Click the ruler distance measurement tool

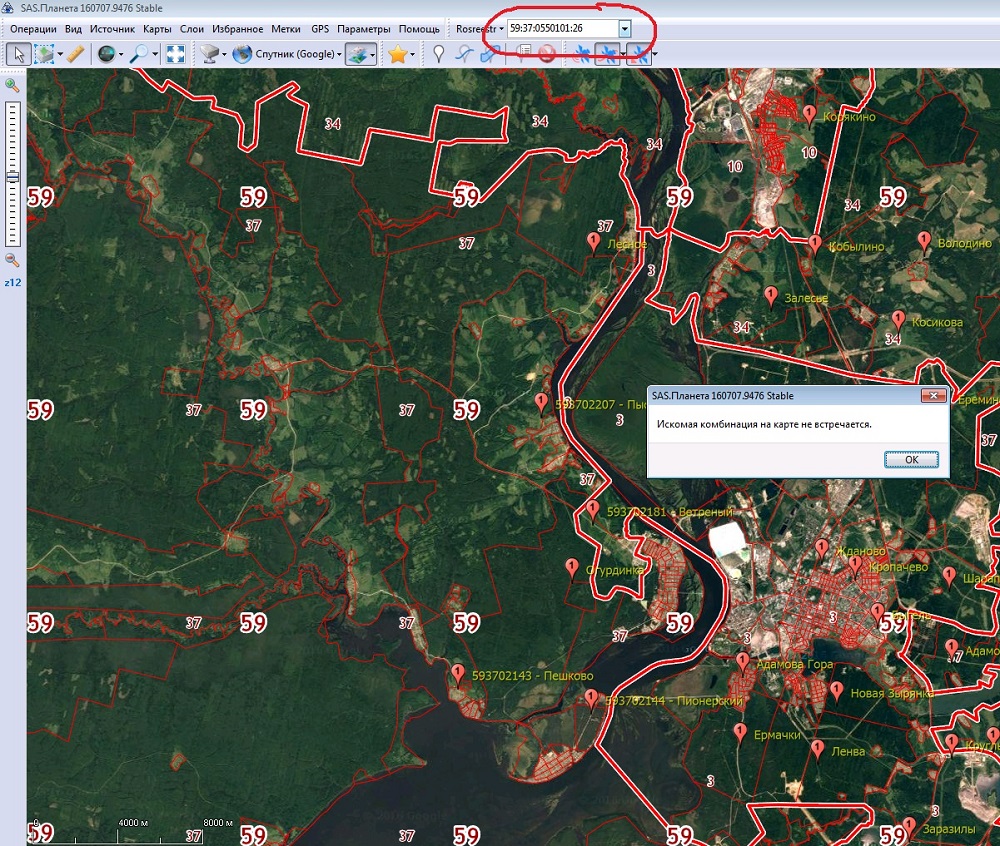(75, 54)
